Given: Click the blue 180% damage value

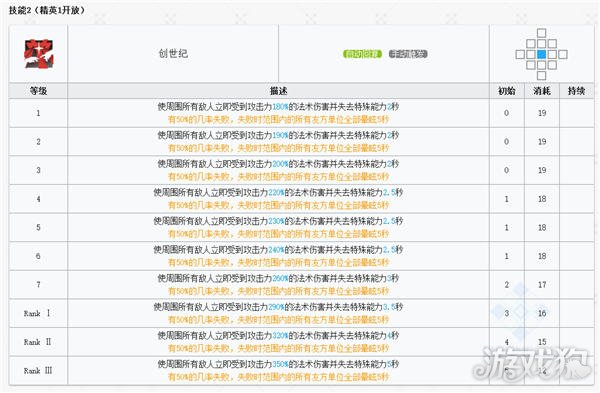Looking at the screenshot, I should pyautogui.click(x=280, y=107).
